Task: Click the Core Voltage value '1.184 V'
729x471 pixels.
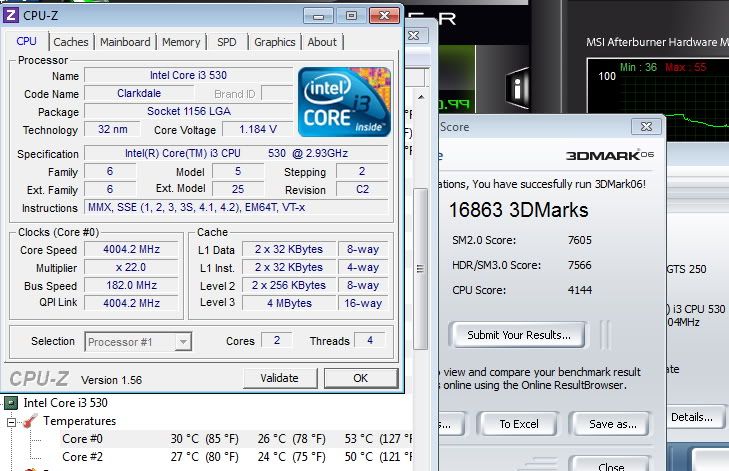Action: coord(258,129)
